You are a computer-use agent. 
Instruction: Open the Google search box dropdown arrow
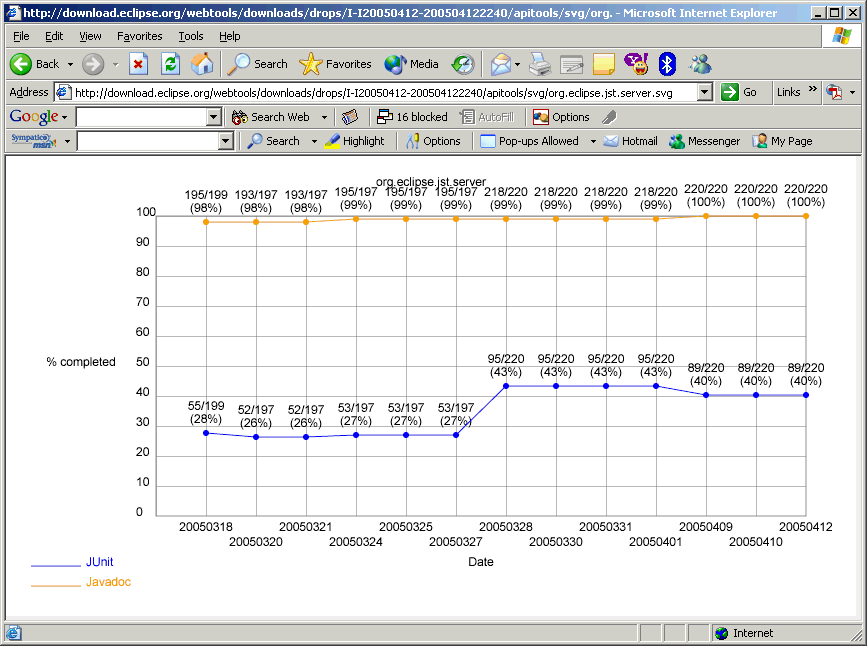coord(213,117)
